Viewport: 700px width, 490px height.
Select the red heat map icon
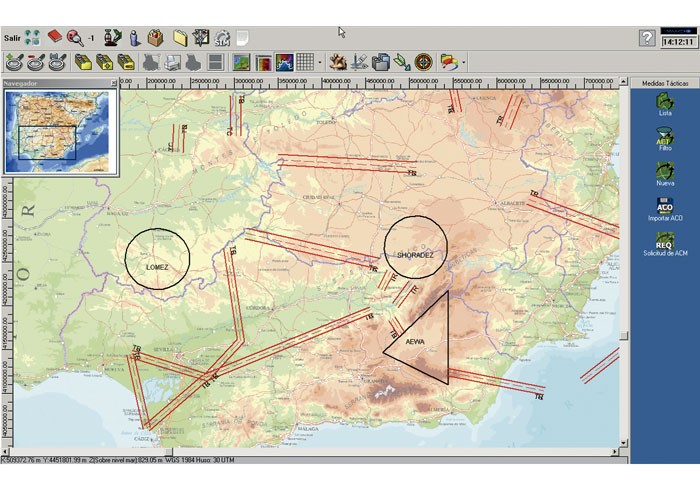click(263, 62)
